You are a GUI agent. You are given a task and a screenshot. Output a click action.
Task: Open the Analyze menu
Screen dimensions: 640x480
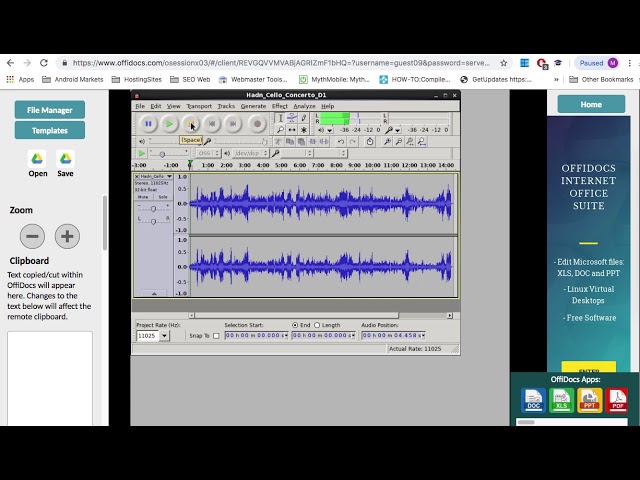(304, 106)
